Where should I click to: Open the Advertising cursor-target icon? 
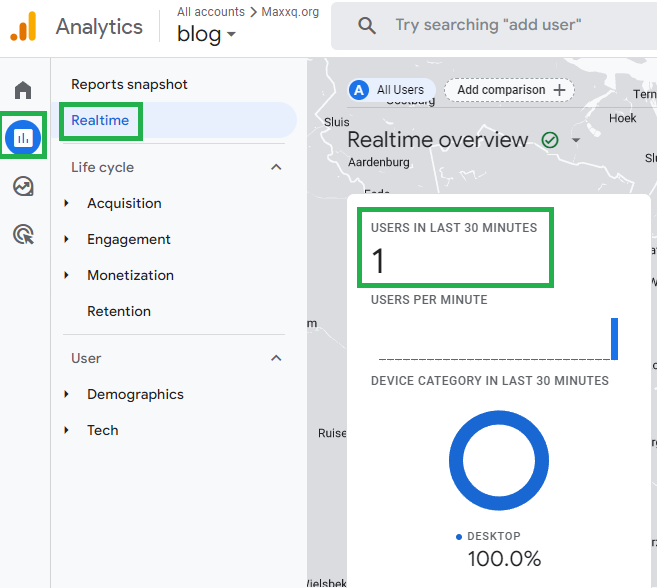coord(23,234)
